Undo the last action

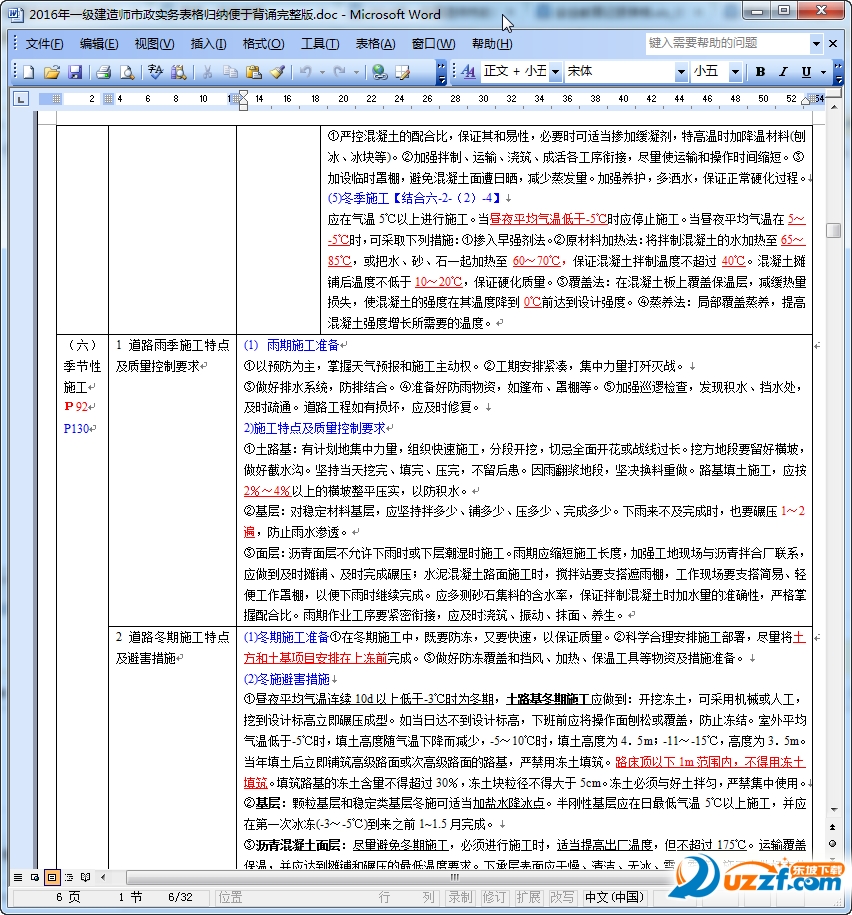(x=305, y=72)
